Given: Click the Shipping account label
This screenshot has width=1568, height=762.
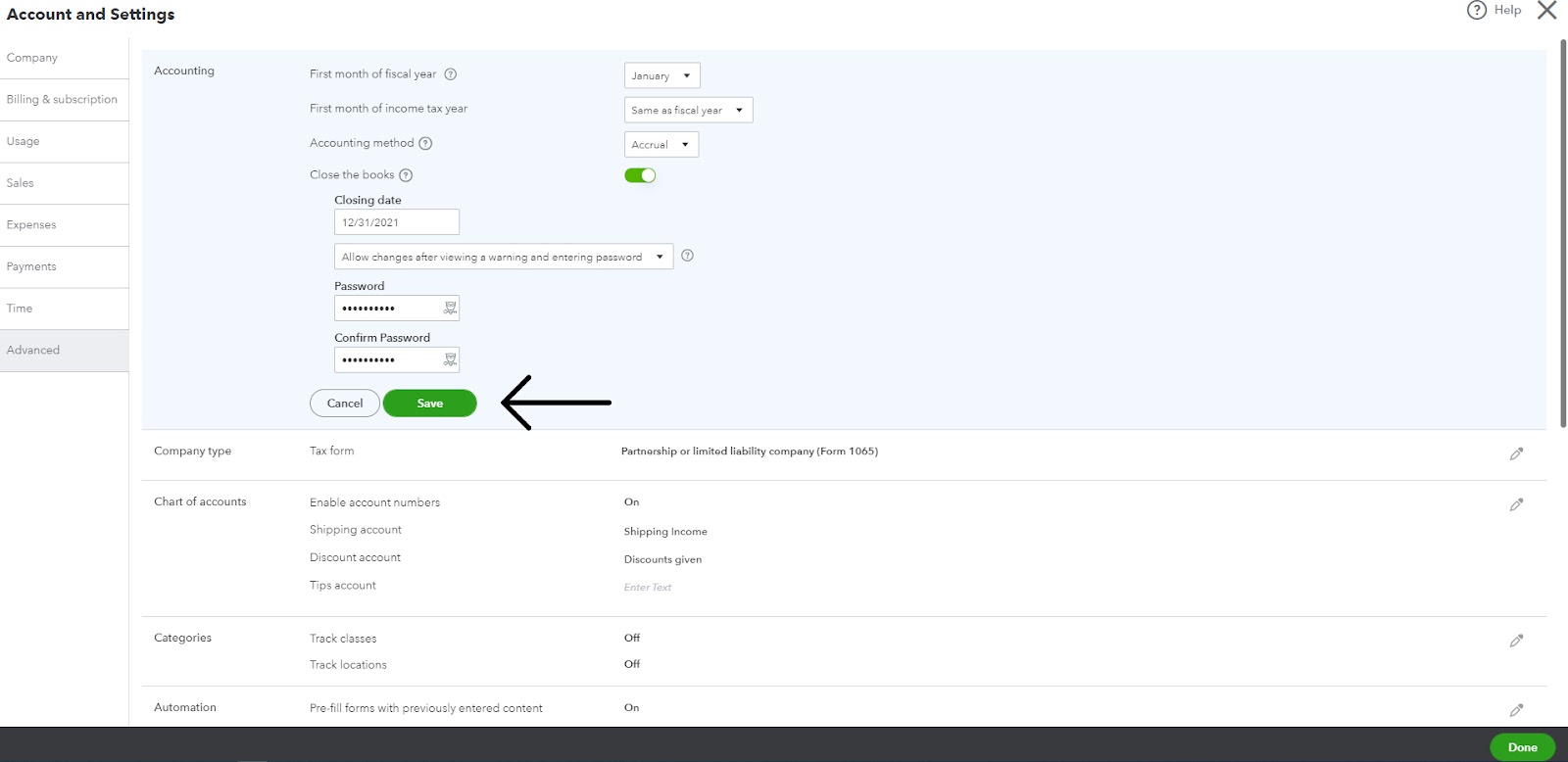Looking at the screenshot, I should [356, 530].
